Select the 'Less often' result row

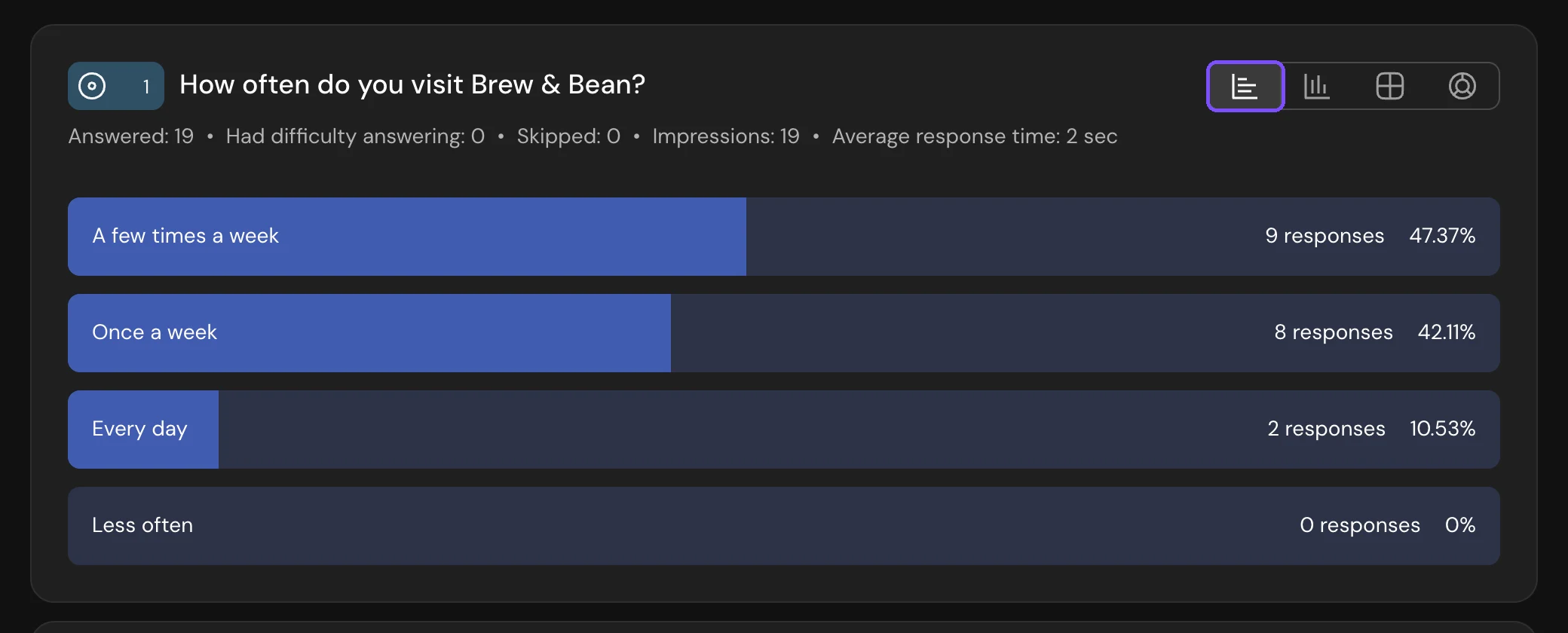coord(784,526)
